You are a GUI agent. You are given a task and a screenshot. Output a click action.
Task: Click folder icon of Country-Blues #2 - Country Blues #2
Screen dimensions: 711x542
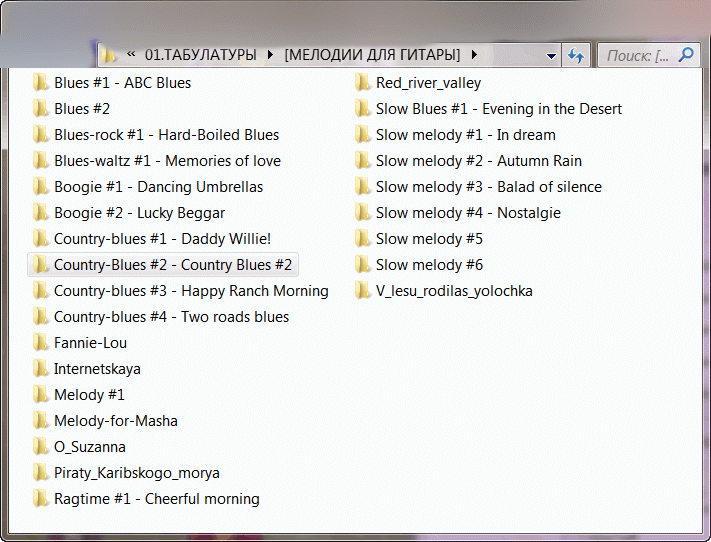[x=40, y=264]
